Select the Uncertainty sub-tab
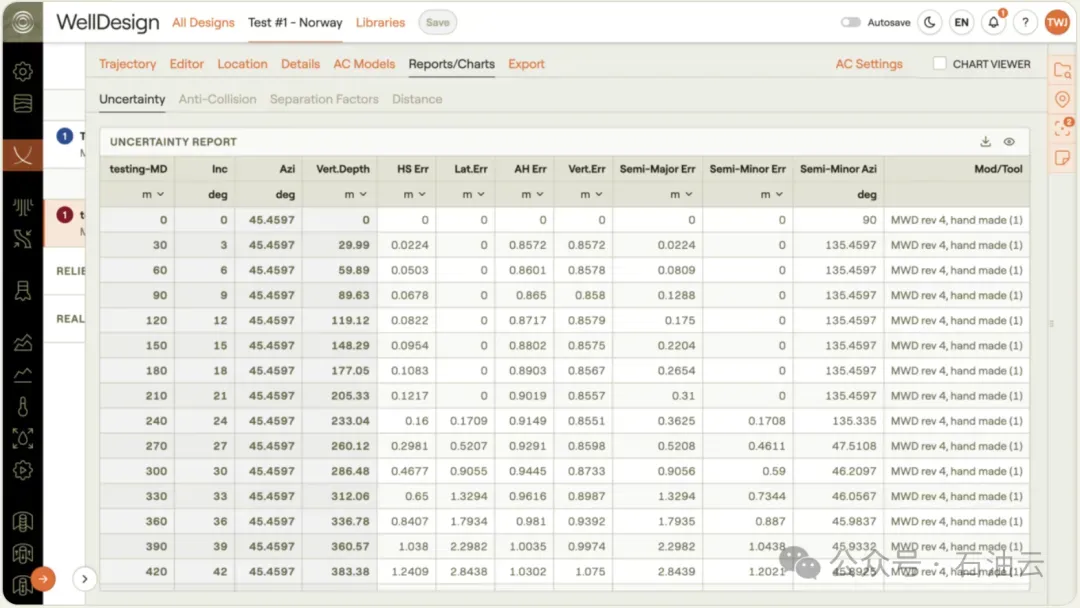This screenshot has height=608, width=1080. coord(132,99)
